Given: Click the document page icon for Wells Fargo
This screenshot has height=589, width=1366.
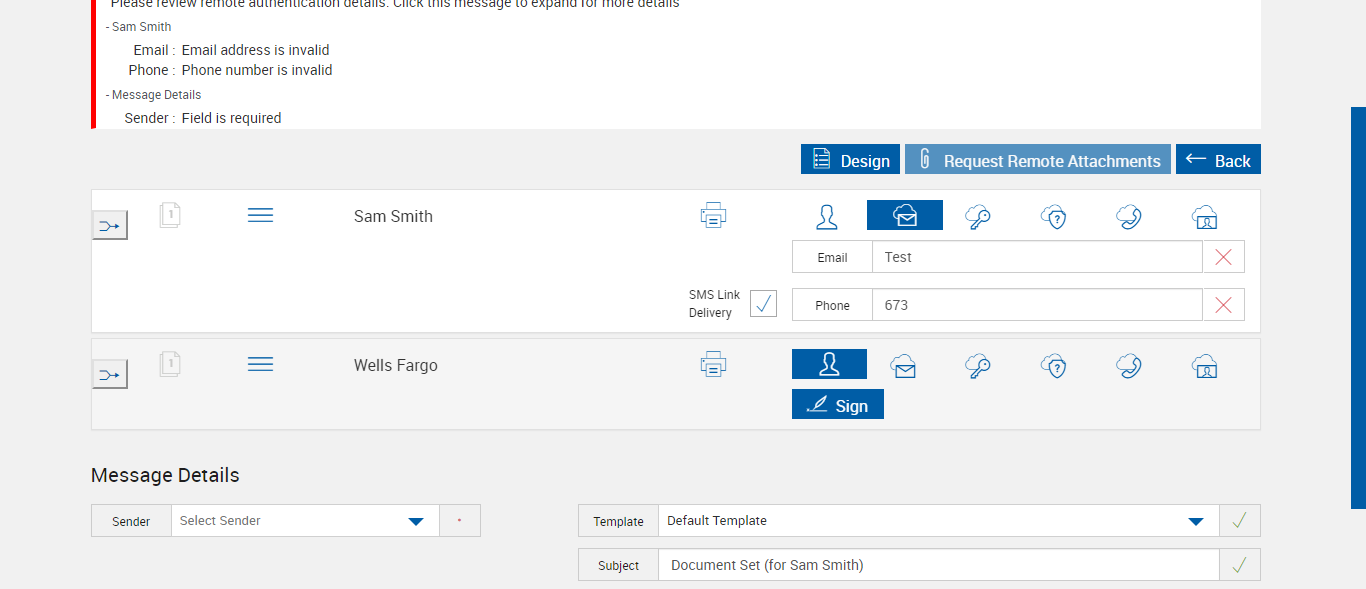Looking at the screenshot, I should [x=170, y=364].
